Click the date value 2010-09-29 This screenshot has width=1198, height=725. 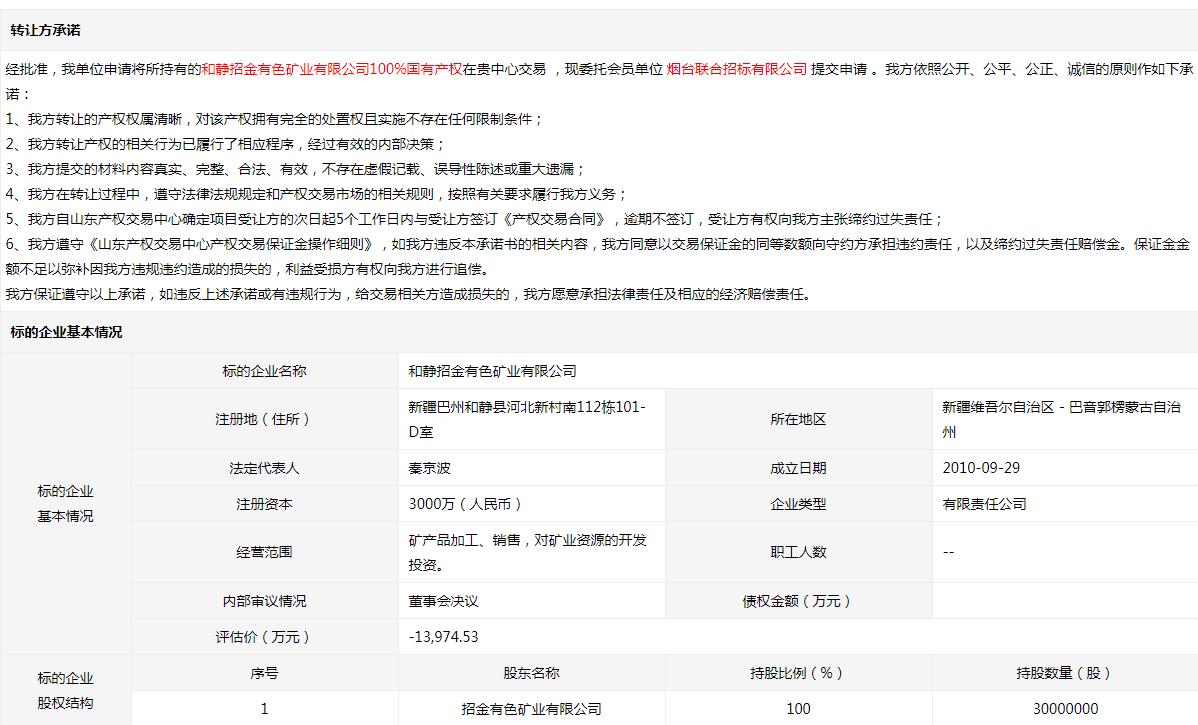coord(981,468)
